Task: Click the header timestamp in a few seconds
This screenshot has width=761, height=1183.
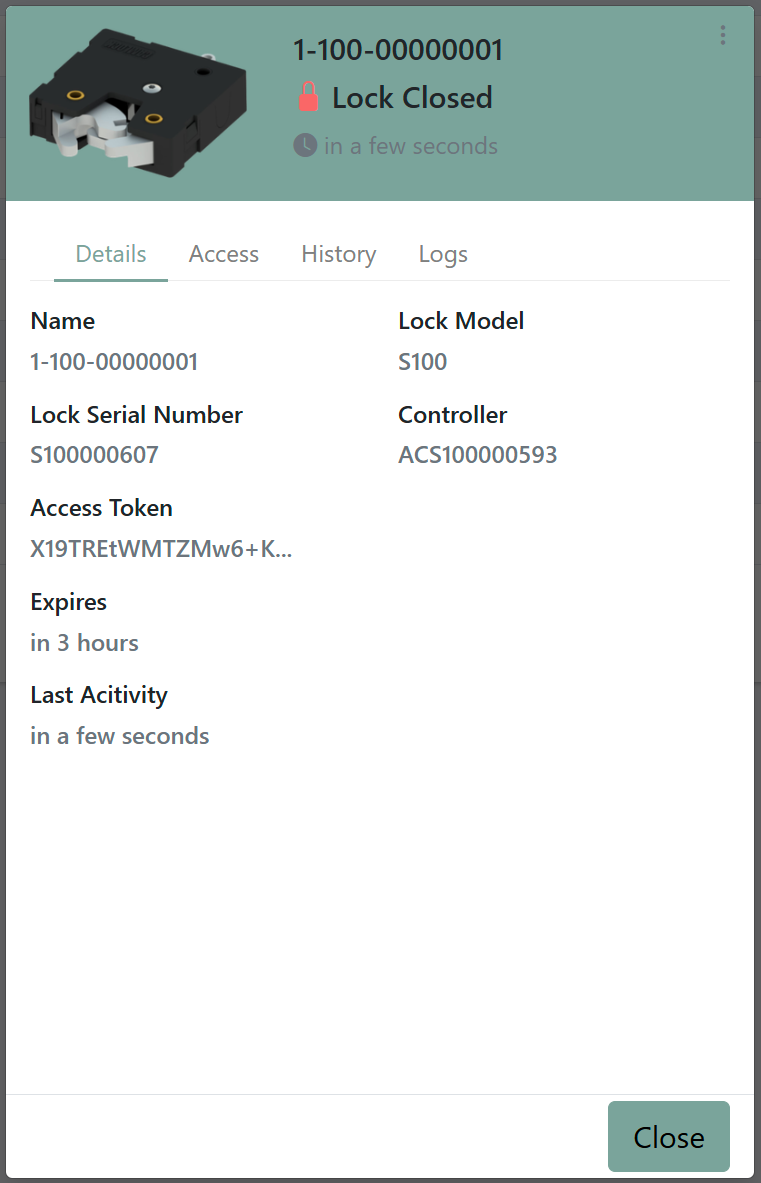Action: pyautogui.click(x=411, y=146)
